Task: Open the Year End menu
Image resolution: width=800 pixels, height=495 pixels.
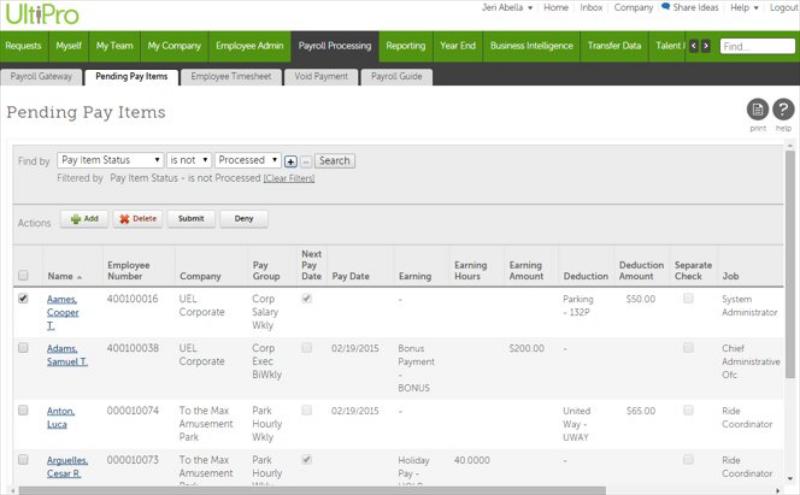Action: [x=458, y=46]
